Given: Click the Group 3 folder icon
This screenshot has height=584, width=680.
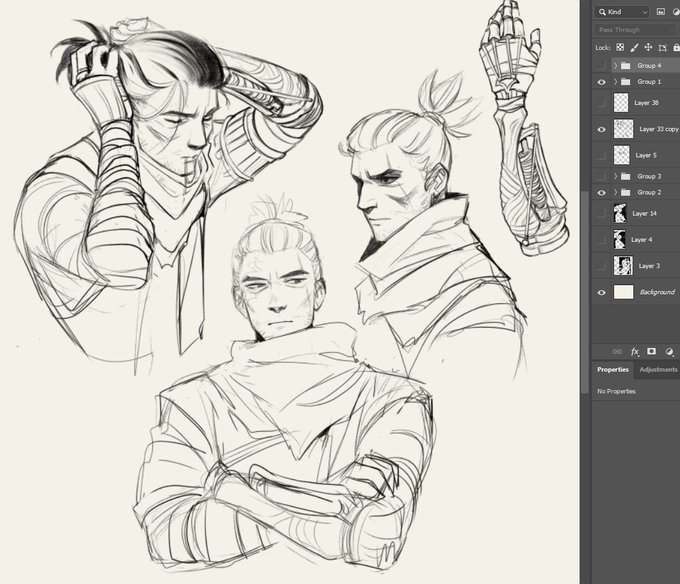Looking at the screenshot, I should click(x=625, y=176).
